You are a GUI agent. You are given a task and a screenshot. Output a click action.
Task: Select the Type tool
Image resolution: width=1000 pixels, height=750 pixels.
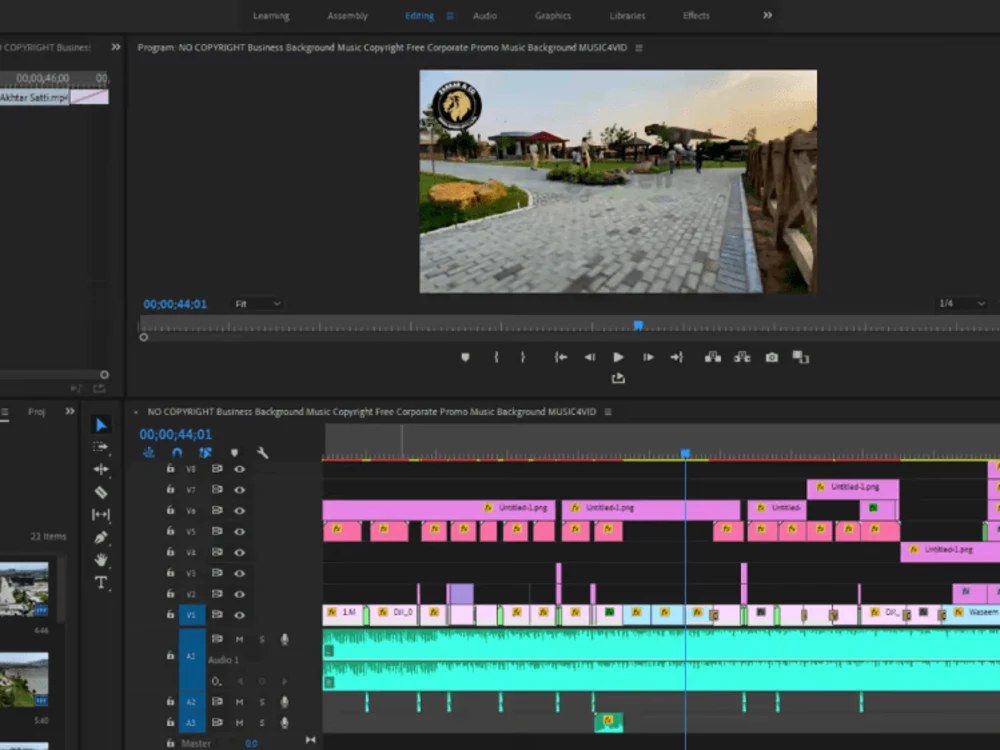pos(101,582)
